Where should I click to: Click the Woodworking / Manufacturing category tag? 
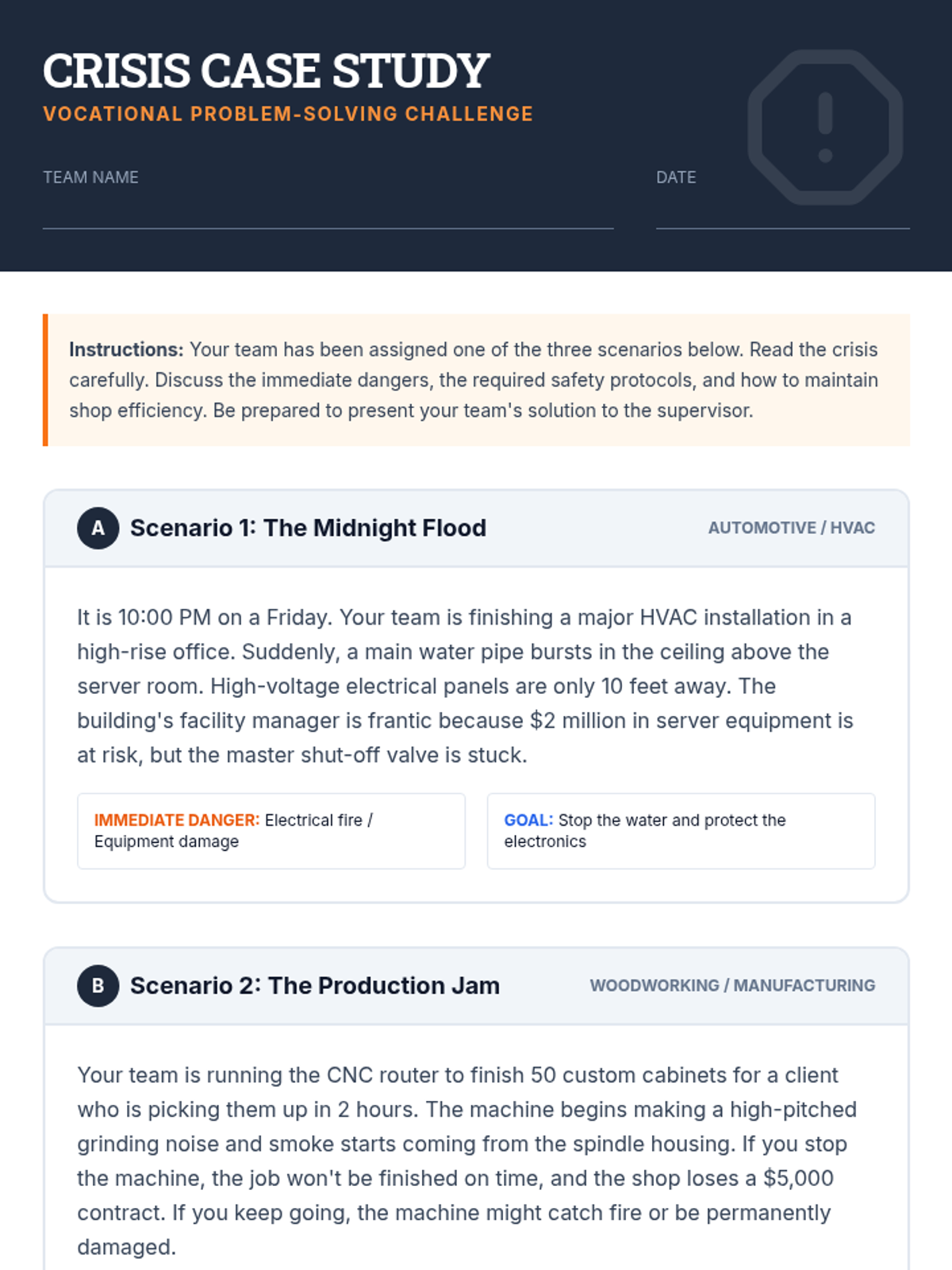(732, 985)
